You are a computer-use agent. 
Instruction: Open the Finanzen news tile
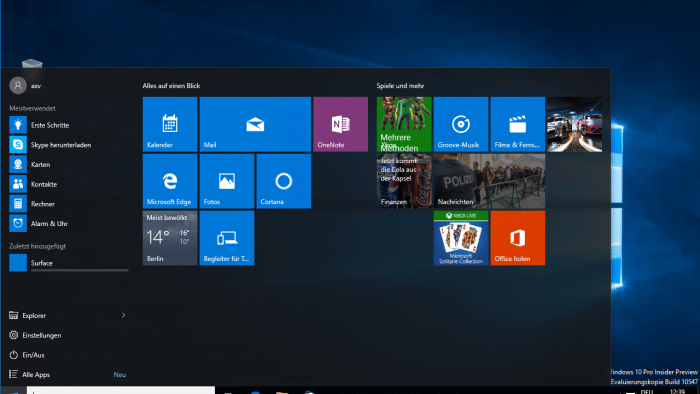pos(404,181)
